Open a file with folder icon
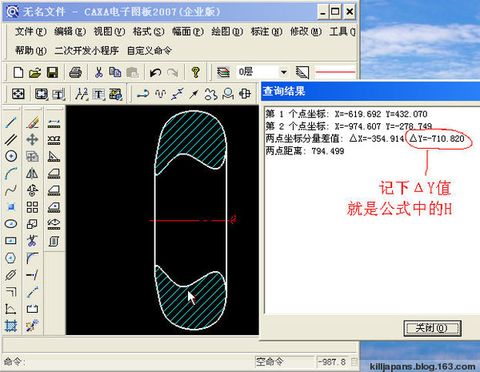 tap(35, 72)
